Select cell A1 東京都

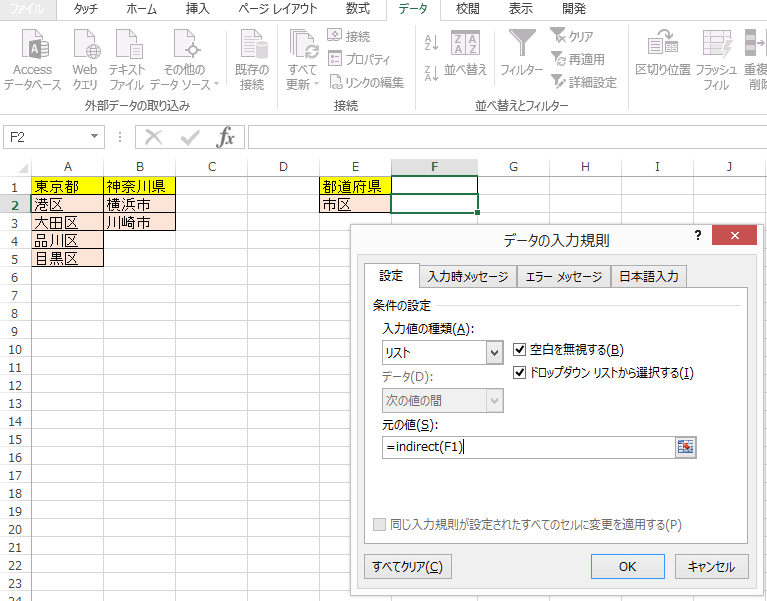pos(68,186)
